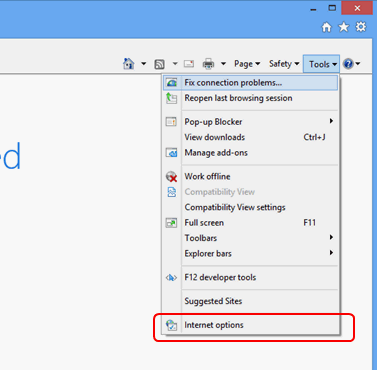Open the Explorer bars submenu
Viewport: 377px width, 370px height.
click(x=250, y=253)
